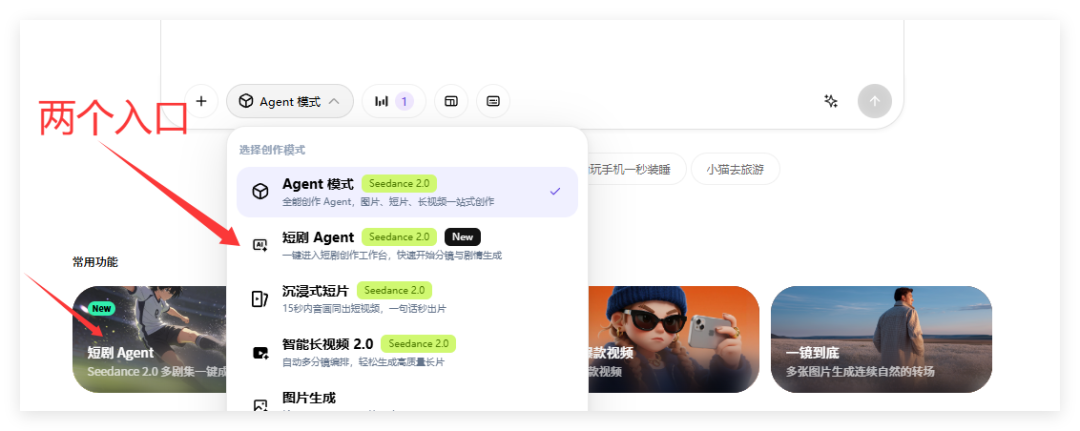Click the checkmark on Agent 模式 row
The width and height of the screenshot is (1080, 431).
555,191
